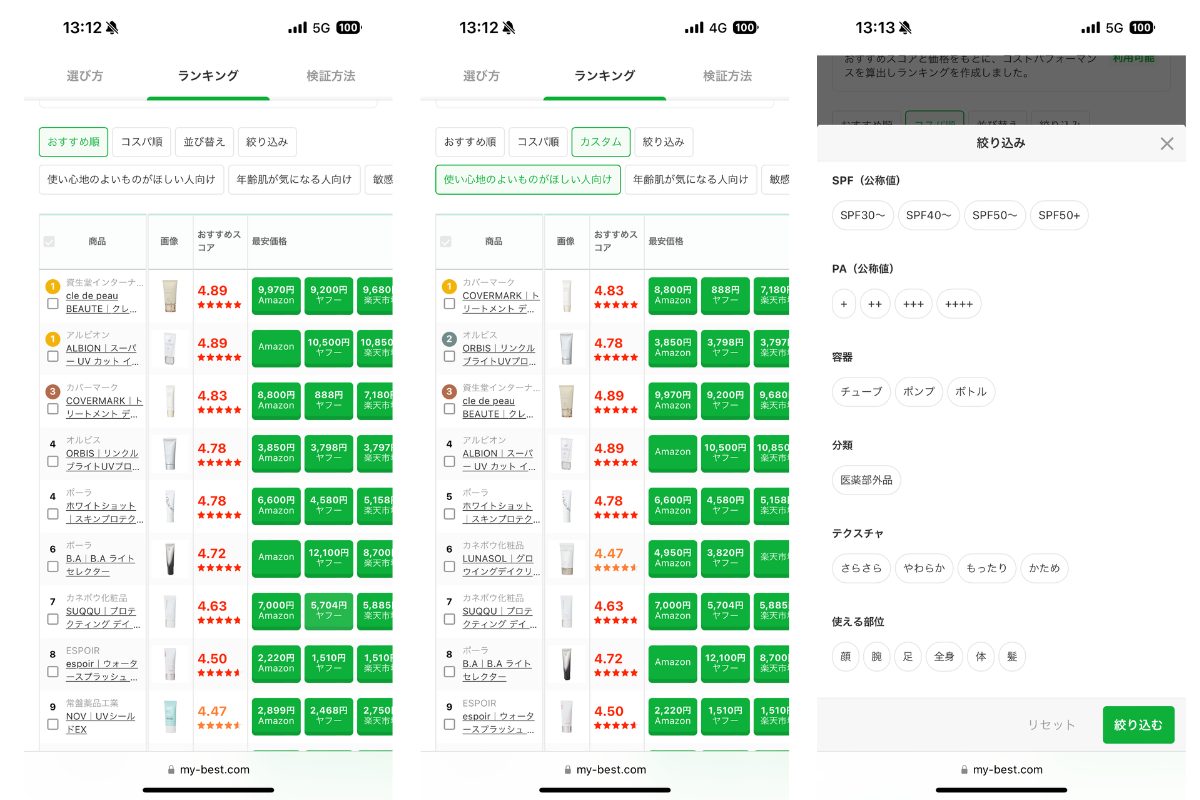Open the NOV product image, left screenshot

[170, 715]
